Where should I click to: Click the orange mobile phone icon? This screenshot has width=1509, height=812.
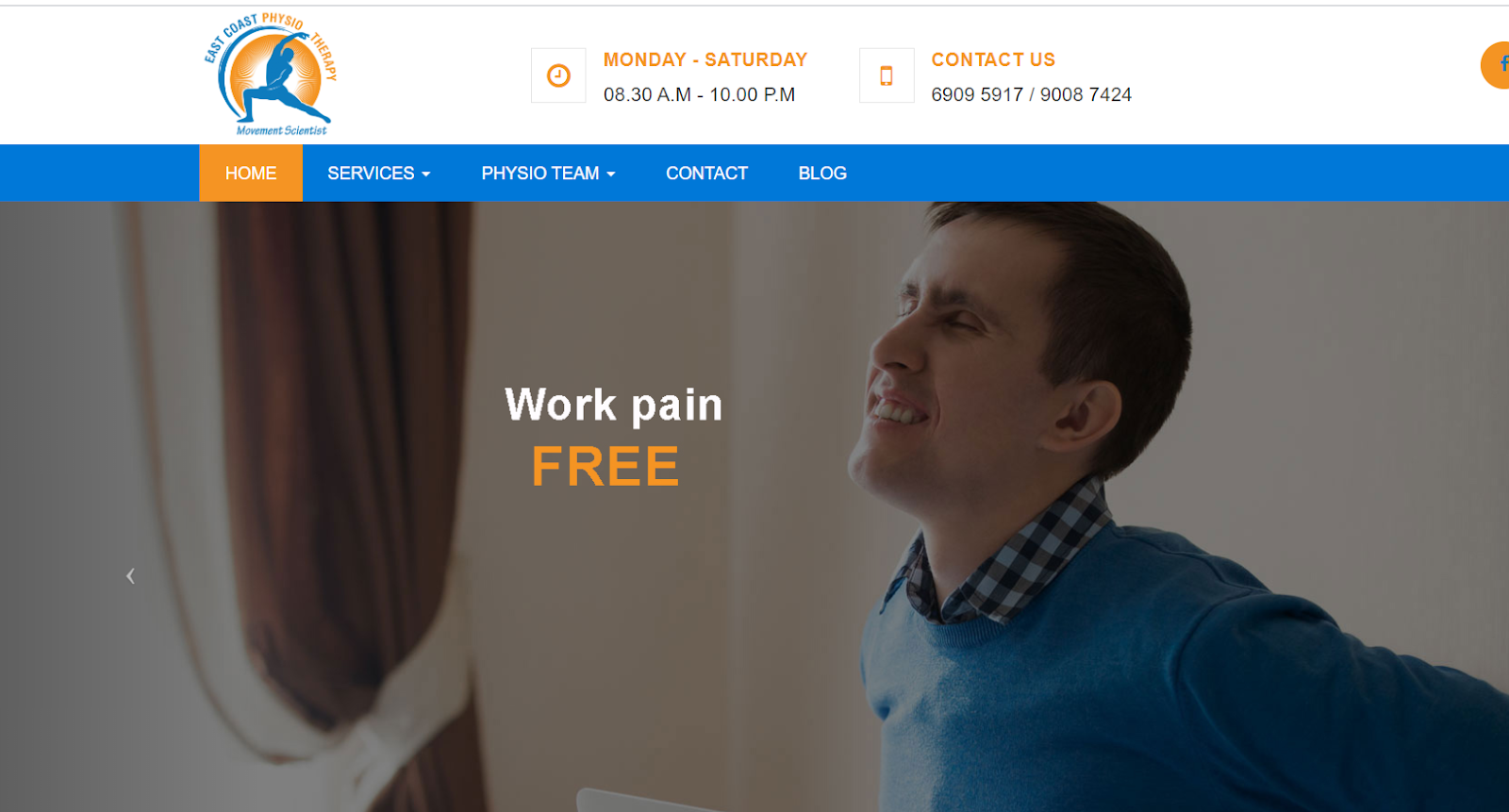point(887,75)
